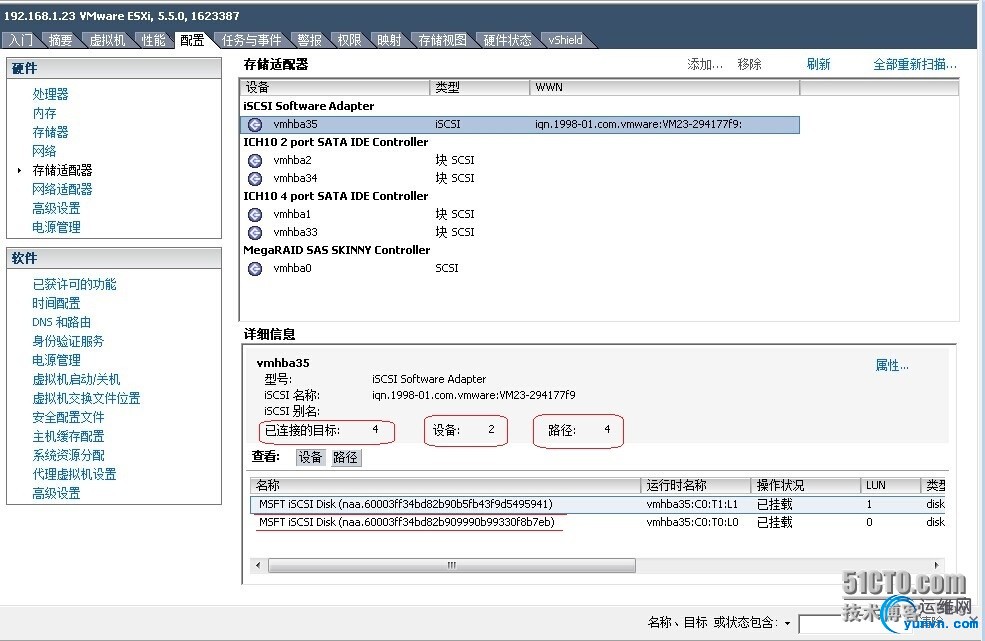Select disk row naa.60003ff34bd82b909990b99330f8b7eb
This screenshot has height=641, width=985.
598,522
